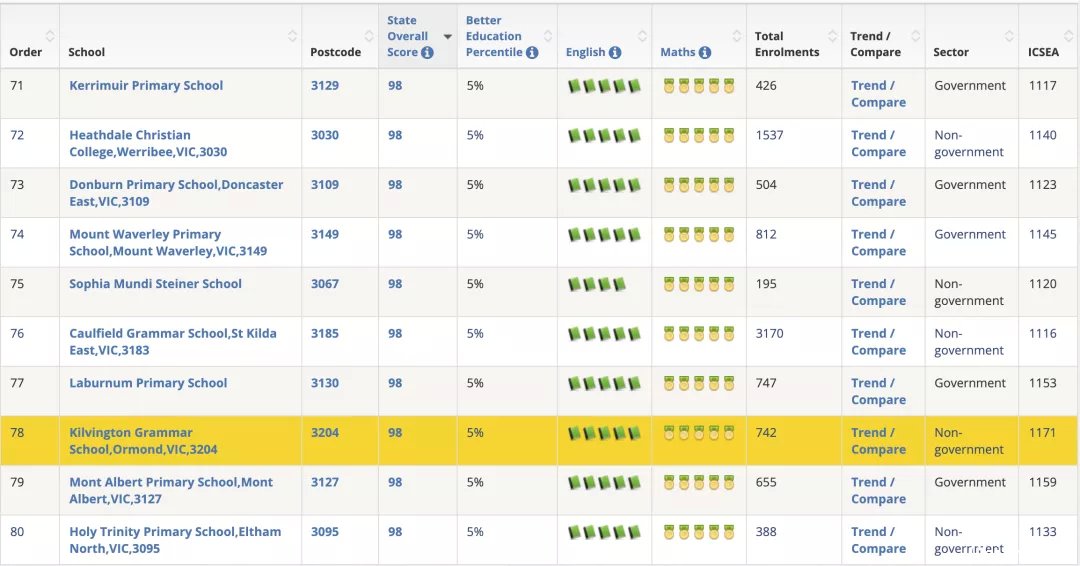Viewport: 1080px width, 566px height.
Task: Click postcode 3204 link
Action: (x=324, y=432)
